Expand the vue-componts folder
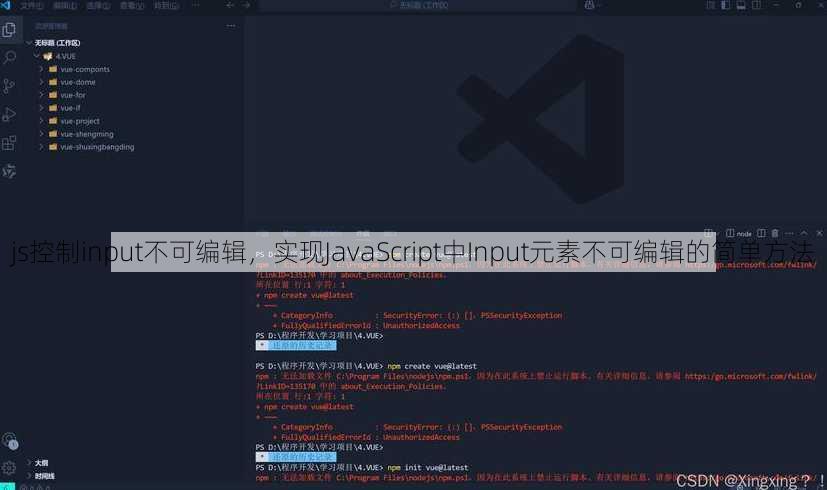This screenshot has width=827, height=490. pos(41,69)
